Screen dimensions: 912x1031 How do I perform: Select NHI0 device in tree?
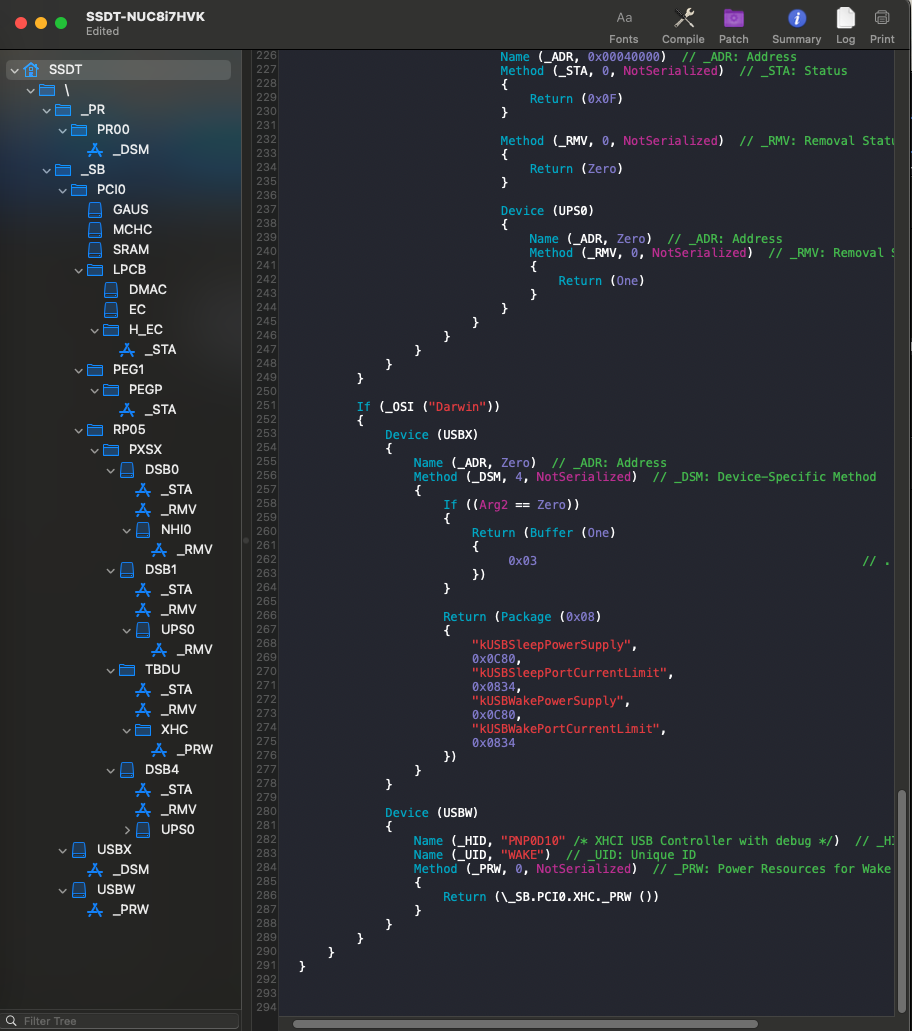click(x=176, y=529)
